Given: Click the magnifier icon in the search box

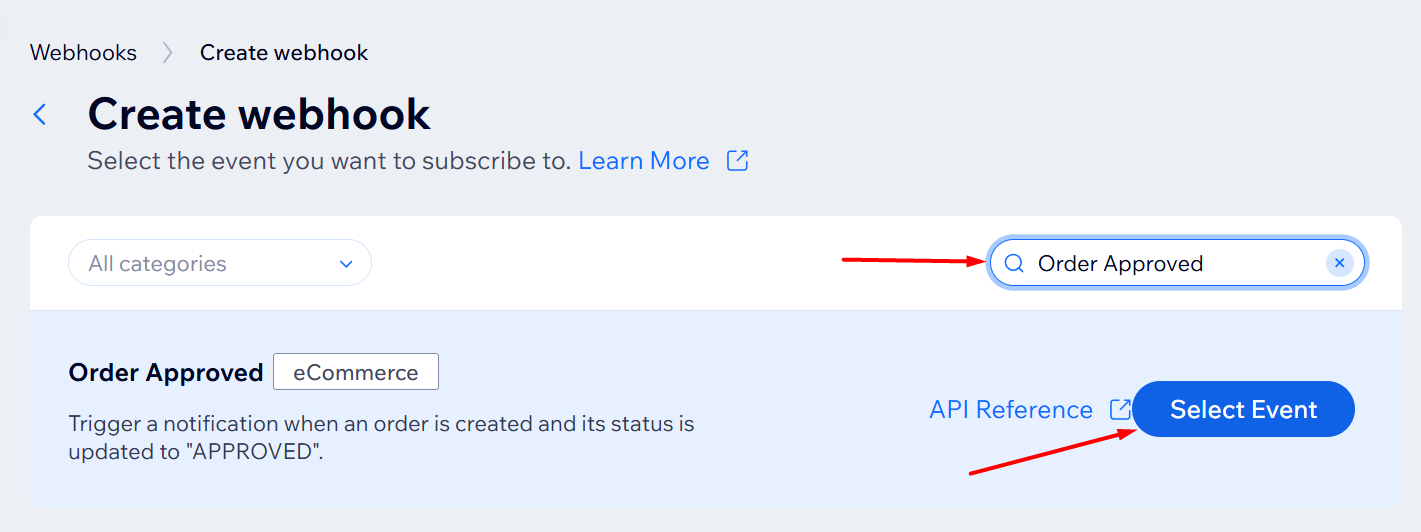Looking at the screenshot, I should coord(1014,263).
